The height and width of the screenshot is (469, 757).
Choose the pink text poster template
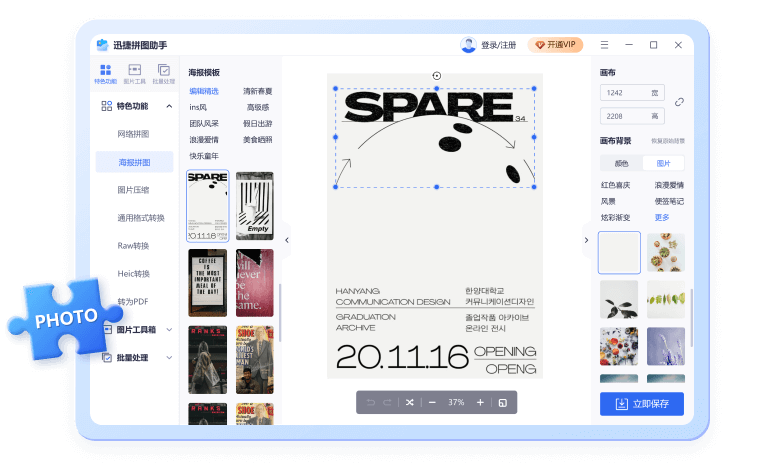[255, 283]
